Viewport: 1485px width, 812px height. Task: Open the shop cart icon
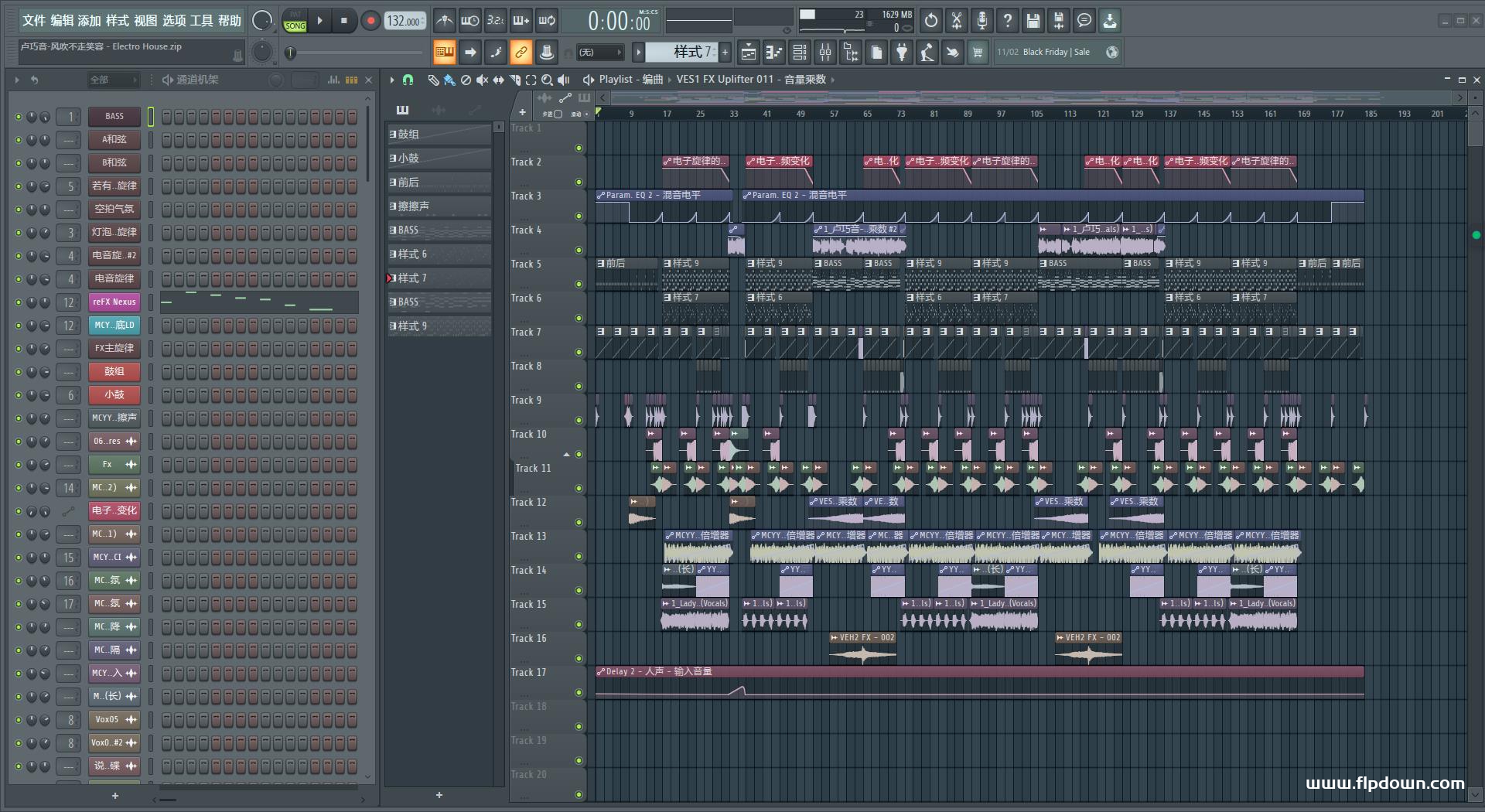978,53
